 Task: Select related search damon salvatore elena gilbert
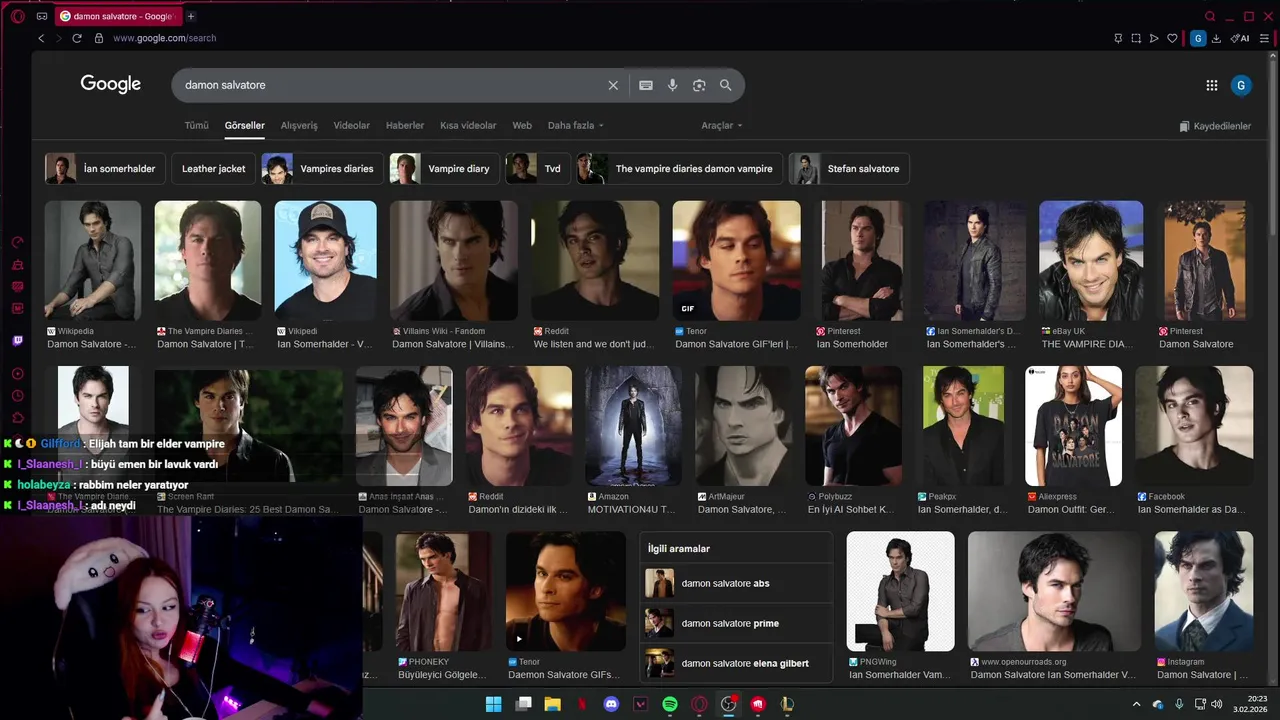point(736,663)
